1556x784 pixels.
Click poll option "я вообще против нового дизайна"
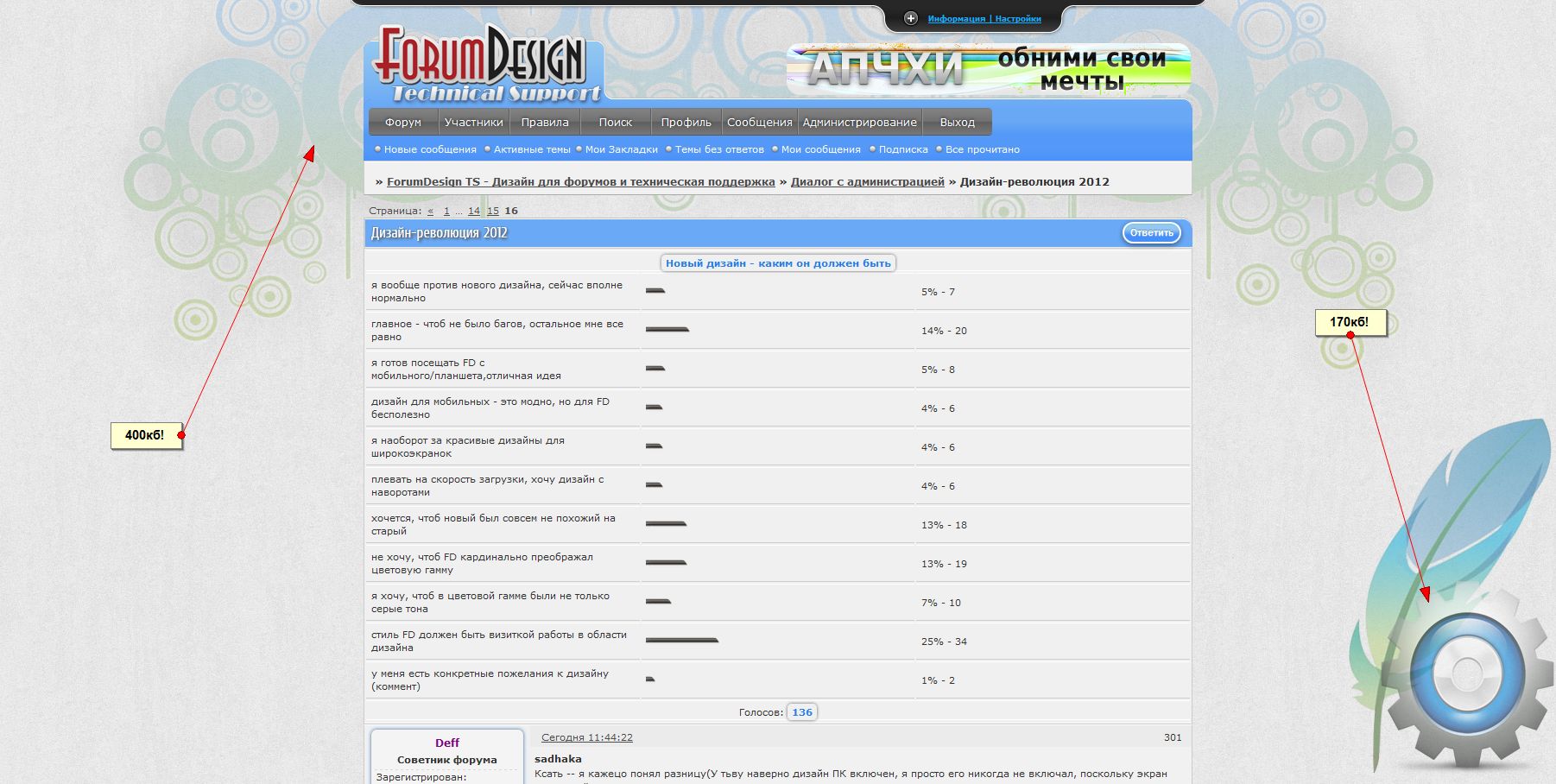coord(497,292)
